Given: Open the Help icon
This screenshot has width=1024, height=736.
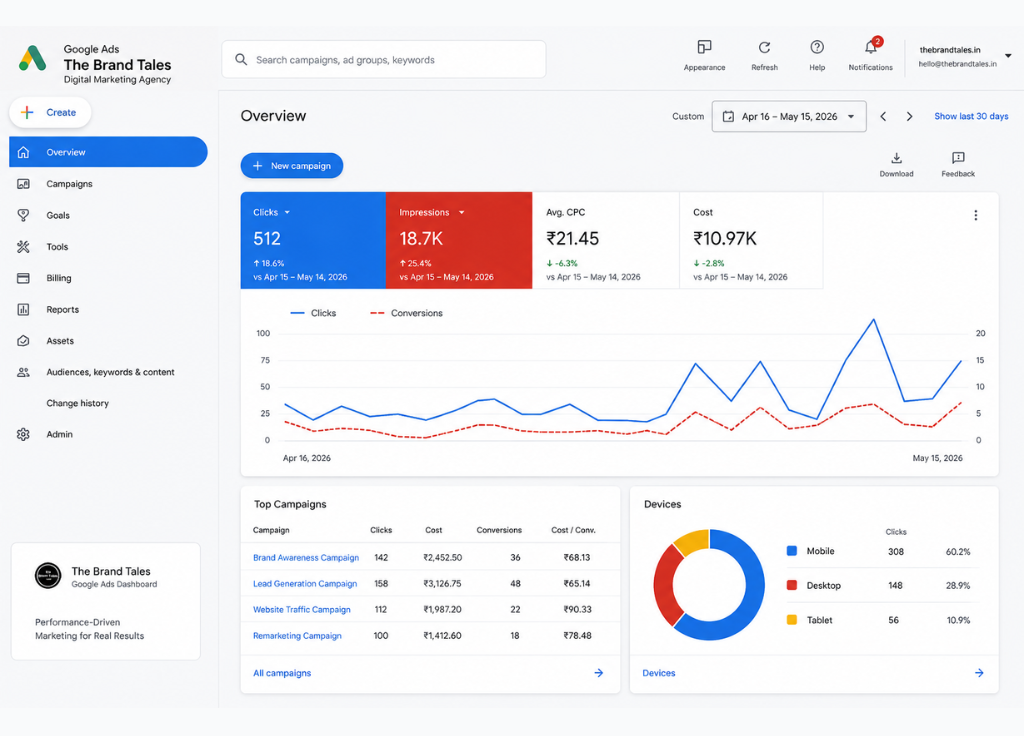Looking at the screenshot, I should 817,47.
